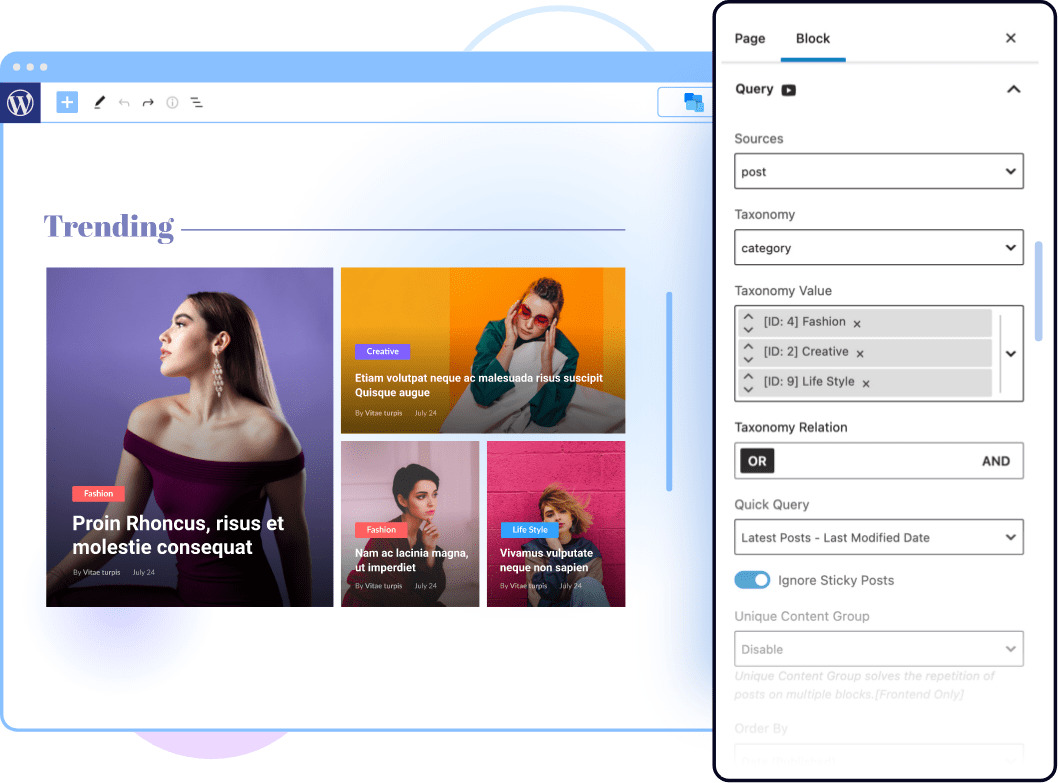This screenshot has width=1058, height=783.
Task: Undo the last change
Action: click(x=124, y=103)
